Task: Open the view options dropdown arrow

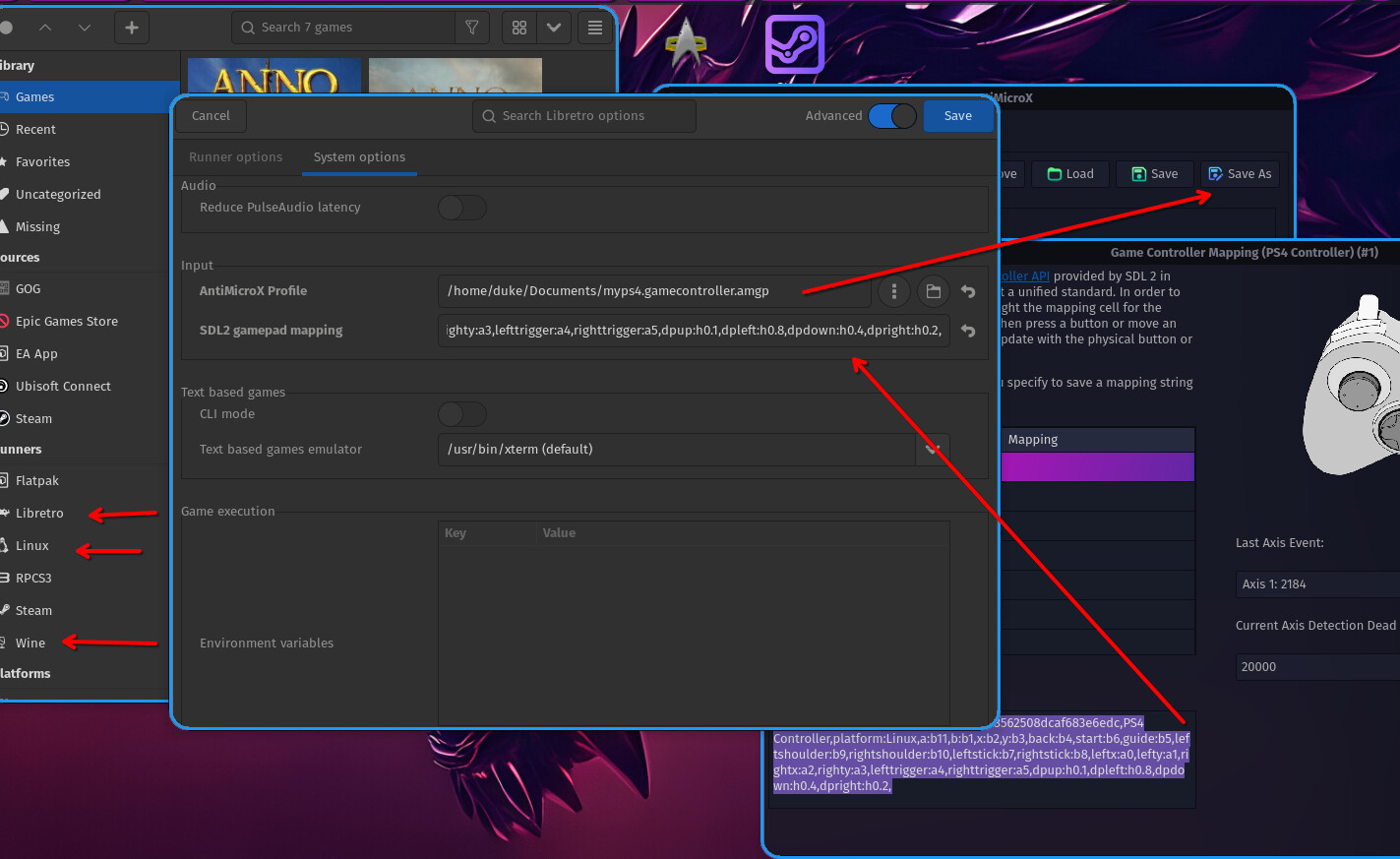Action: [x=554, y=28]
